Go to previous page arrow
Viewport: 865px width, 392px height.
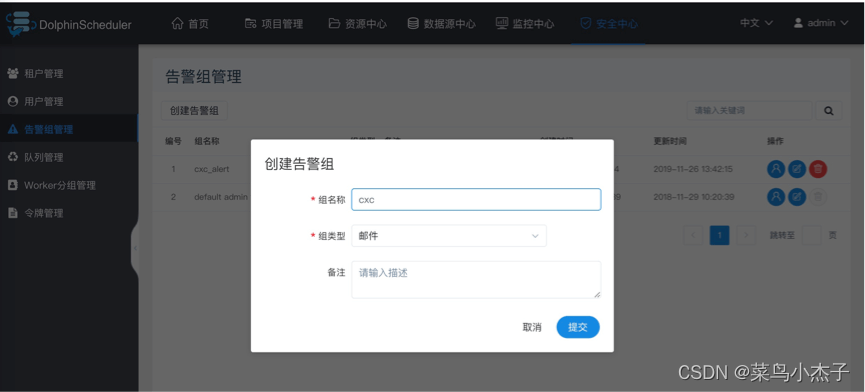coord(693,235)
